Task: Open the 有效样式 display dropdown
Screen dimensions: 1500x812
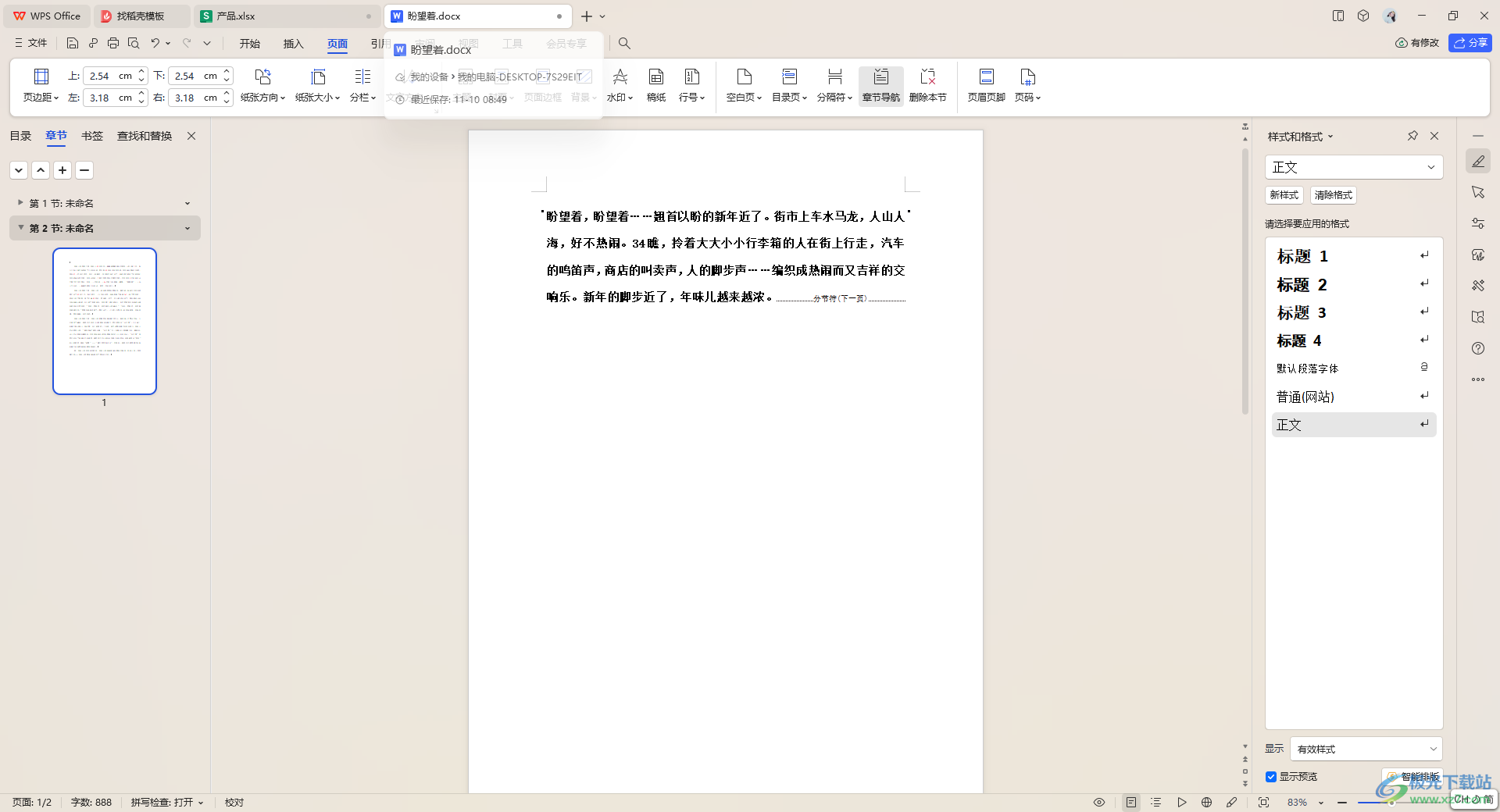Action: click(1366, 749)
